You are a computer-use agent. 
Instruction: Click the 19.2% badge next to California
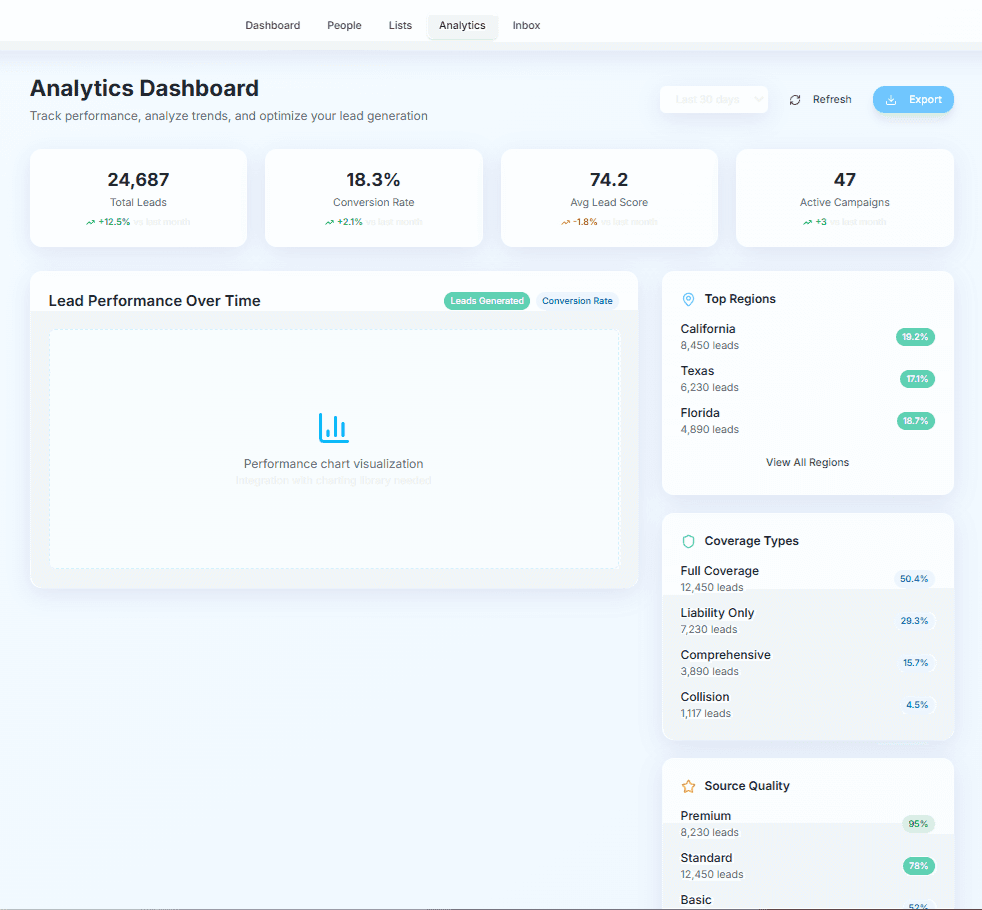click(915, 337)
